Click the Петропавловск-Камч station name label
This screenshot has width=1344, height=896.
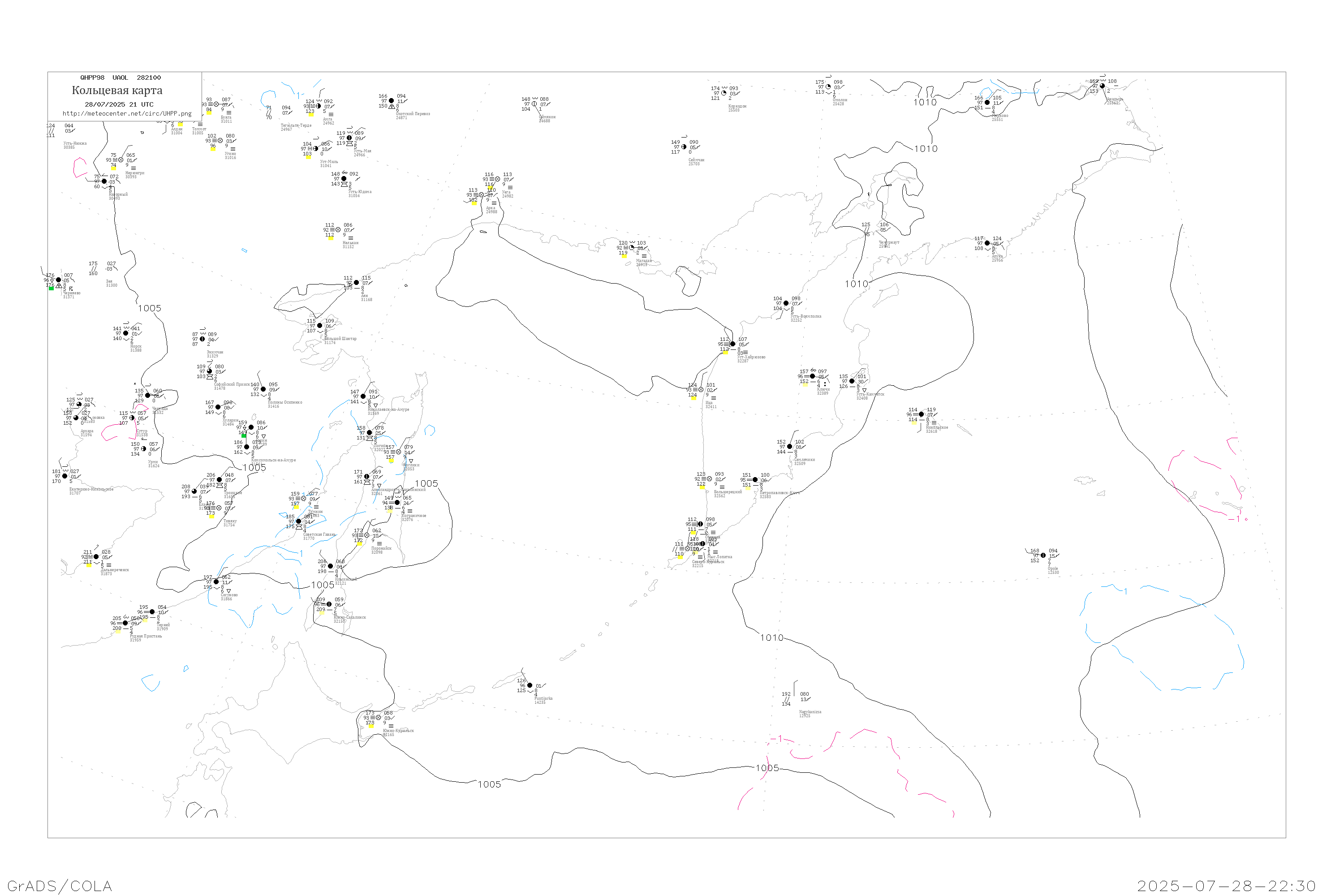click(780, 492)
